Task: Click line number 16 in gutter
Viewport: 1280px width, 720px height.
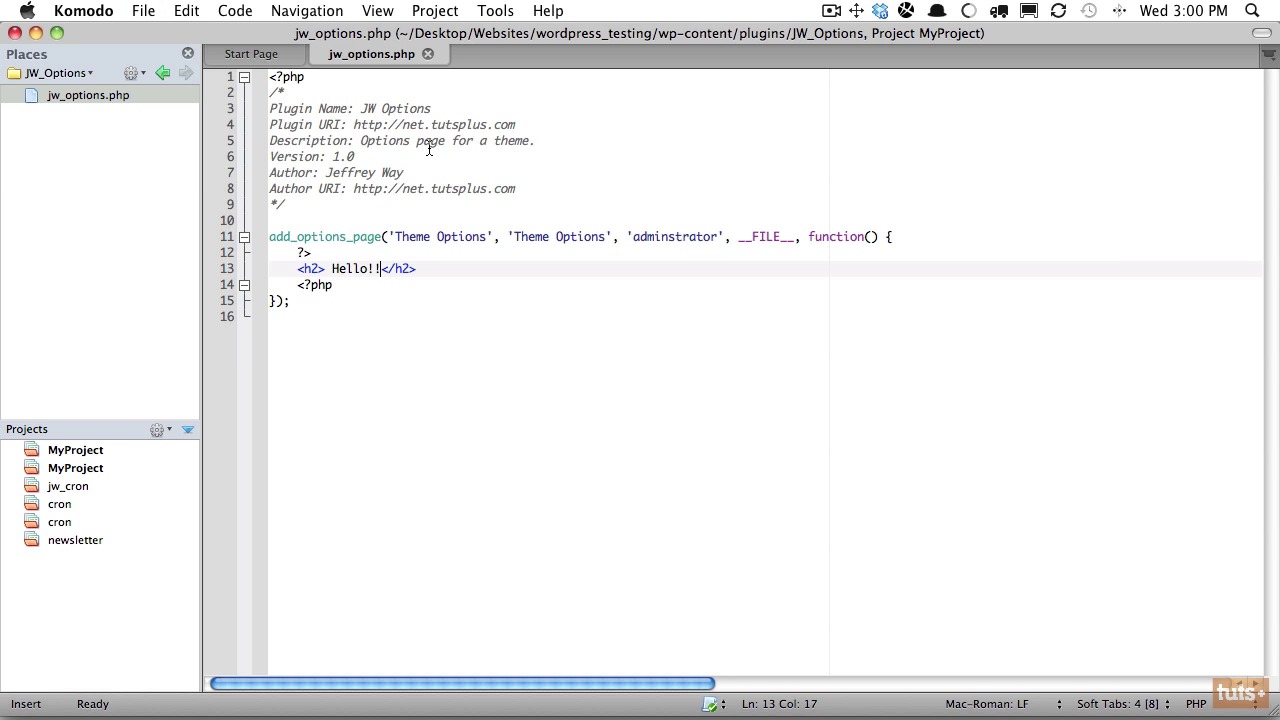Action: point(228,317)
